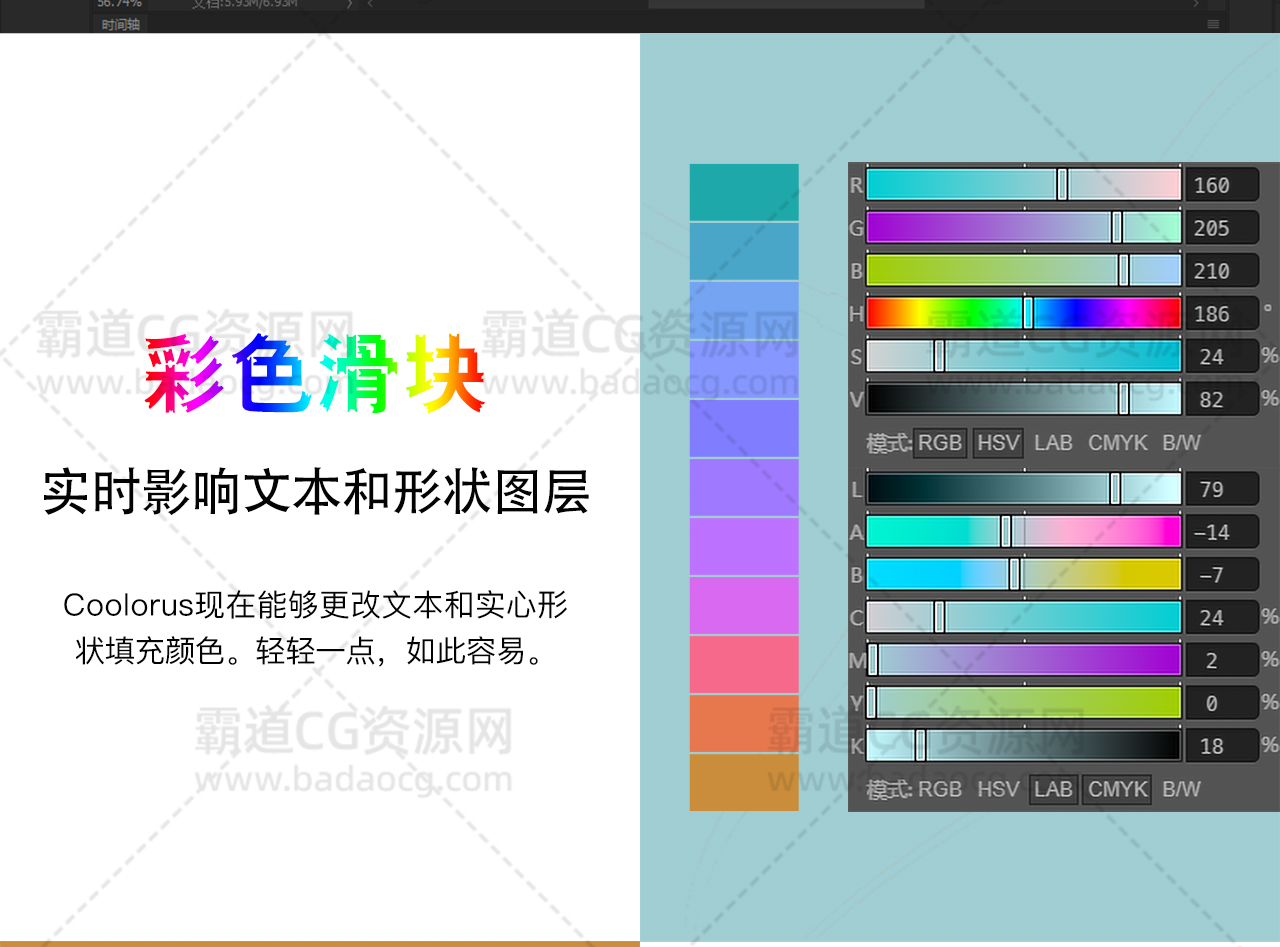Toggle LAB mode in the lower mode row
This screenshot has height=947, width=1280.
[1053, 789]
